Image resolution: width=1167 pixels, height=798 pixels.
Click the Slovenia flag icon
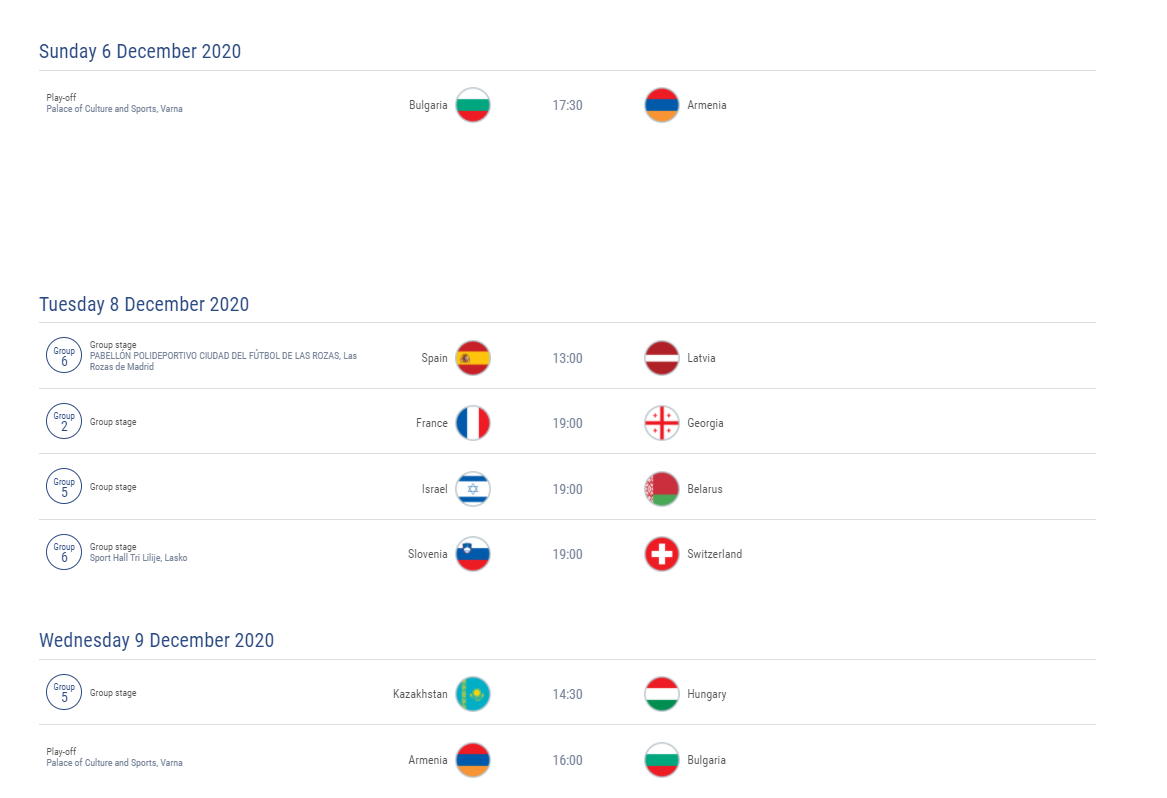click(x=473, y=554)
